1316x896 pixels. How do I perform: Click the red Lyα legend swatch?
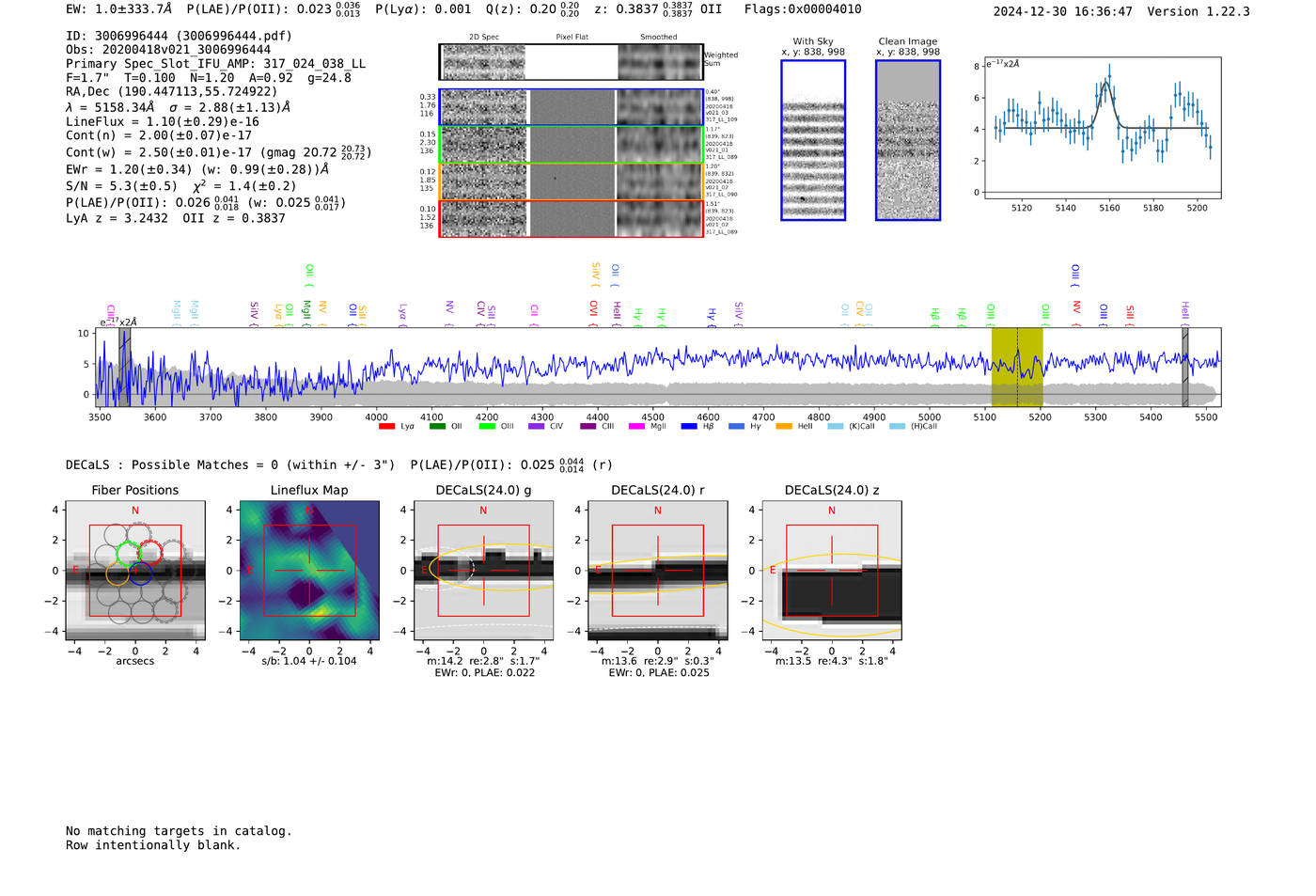[386, 427]
